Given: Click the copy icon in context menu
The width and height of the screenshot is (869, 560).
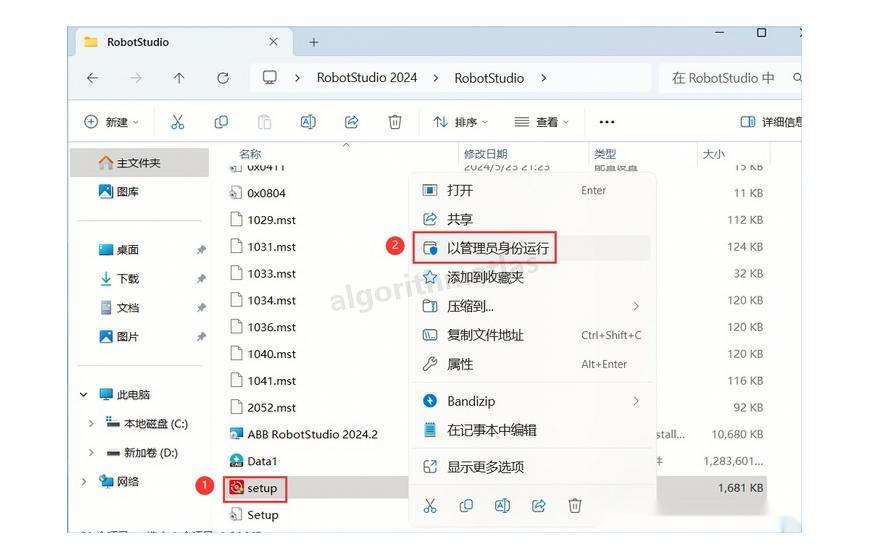Looking at the screenshot, I should tap(466, 506).
